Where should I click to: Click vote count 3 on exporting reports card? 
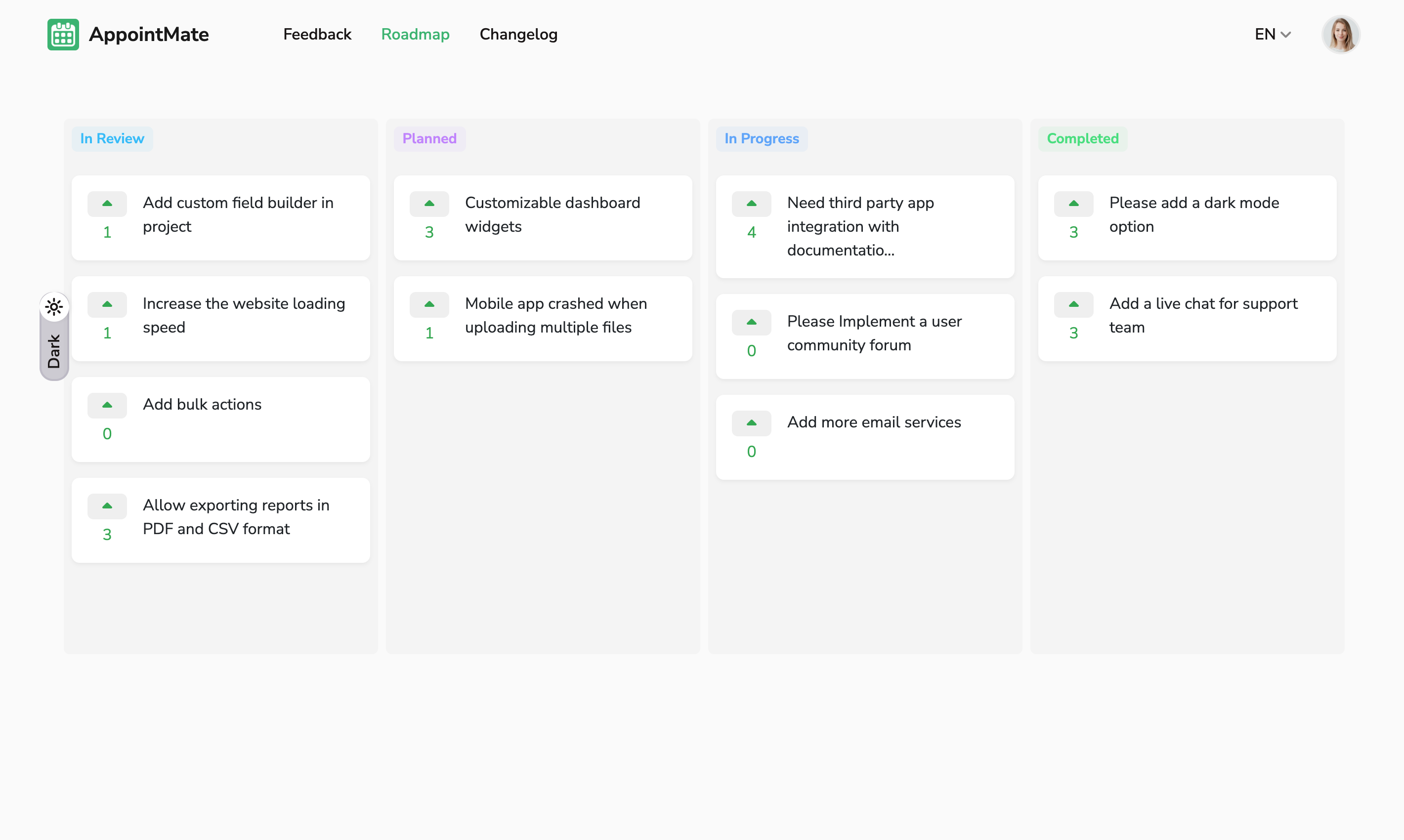click(107, 534)
